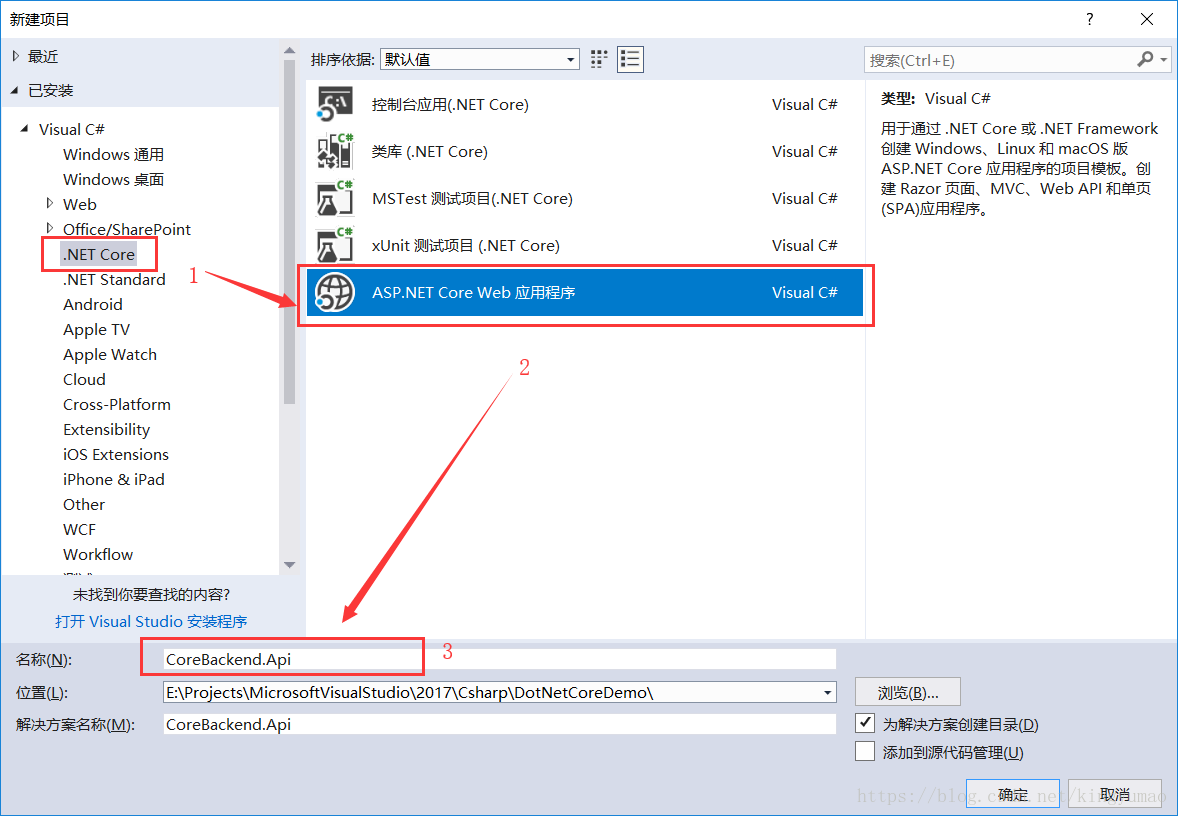Click the project name input field
Screen dimensions: 1178x816
500,660
